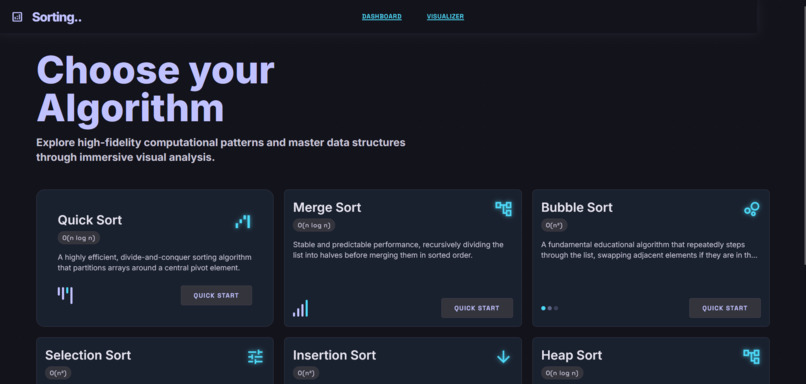Click the Selection Sort card title
The image size is (806, 384).
[88, 355]
